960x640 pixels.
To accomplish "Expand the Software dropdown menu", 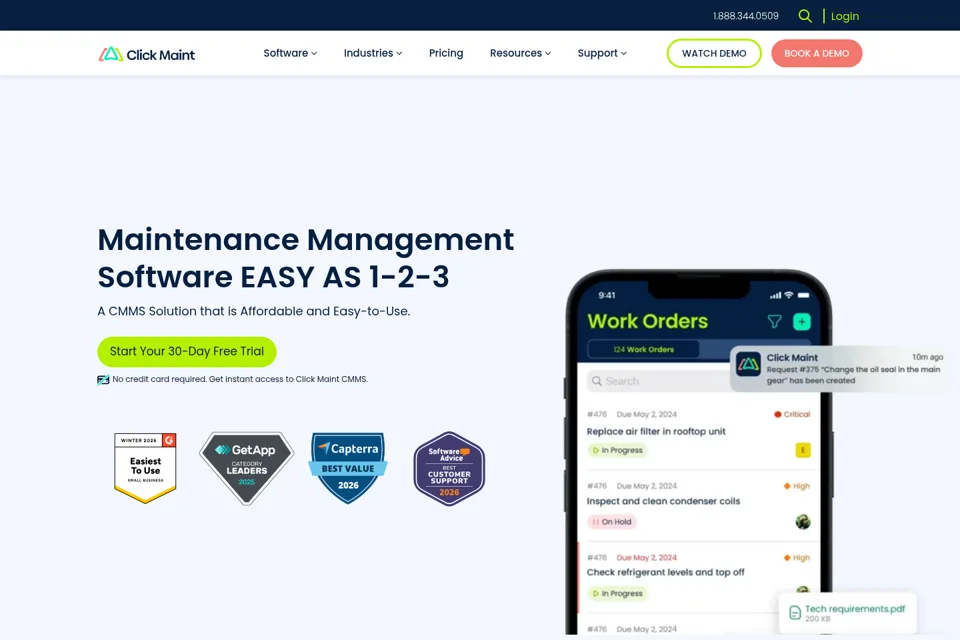I will pyautogui.click(x=290, y=53).
